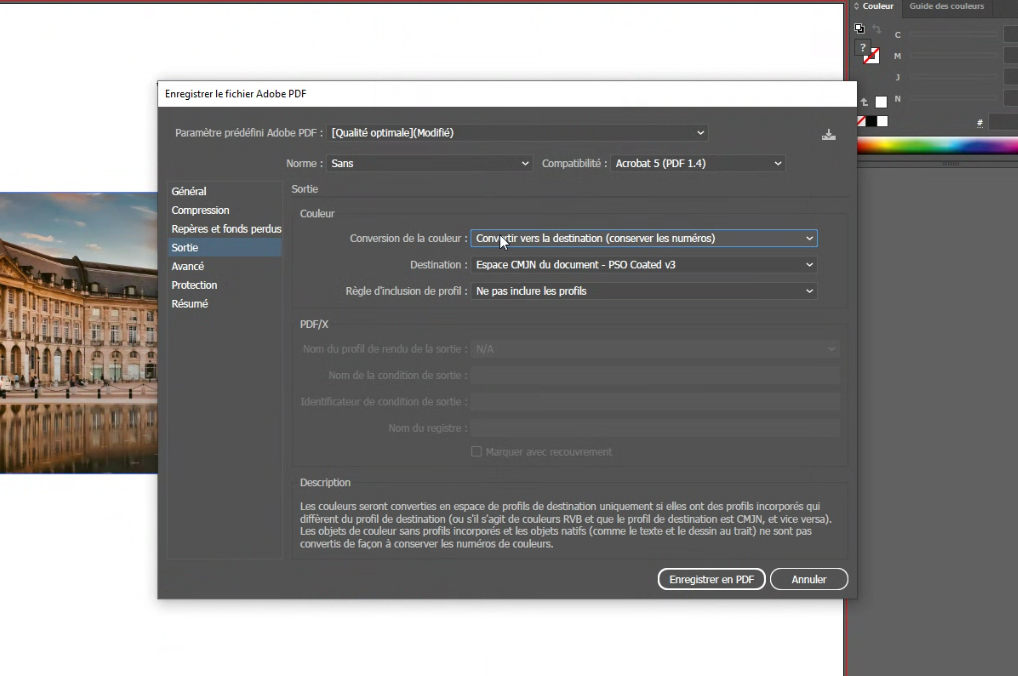Click the stroke box with red slash
Viewport: 1018px width, 676px height.
tap(872, 57)
